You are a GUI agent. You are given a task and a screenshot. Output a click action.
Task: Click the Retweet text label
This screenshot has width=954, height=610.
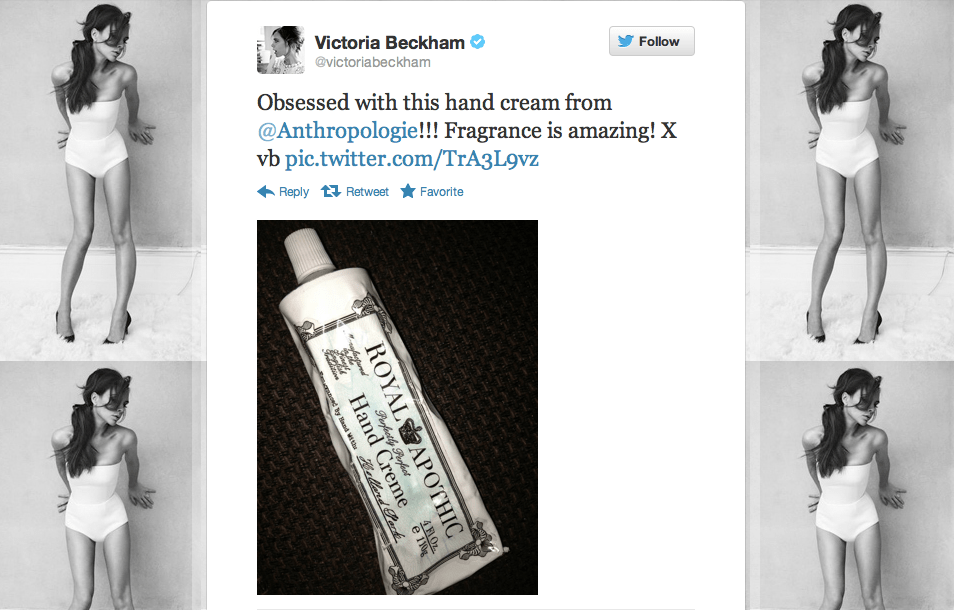(367, 192)
